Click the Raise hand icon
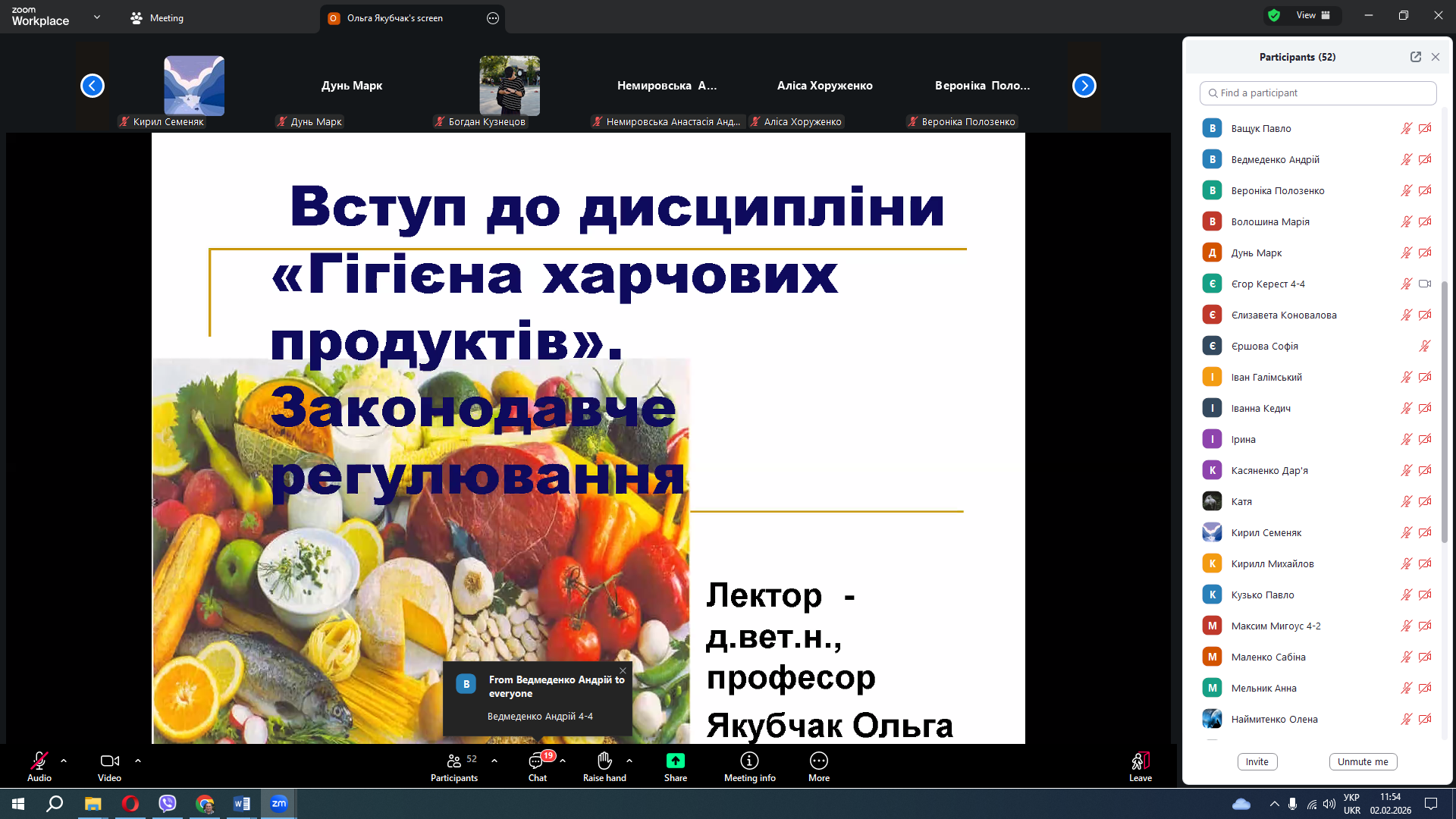Viewport: 1456px width, 819px height. (604, 761)
